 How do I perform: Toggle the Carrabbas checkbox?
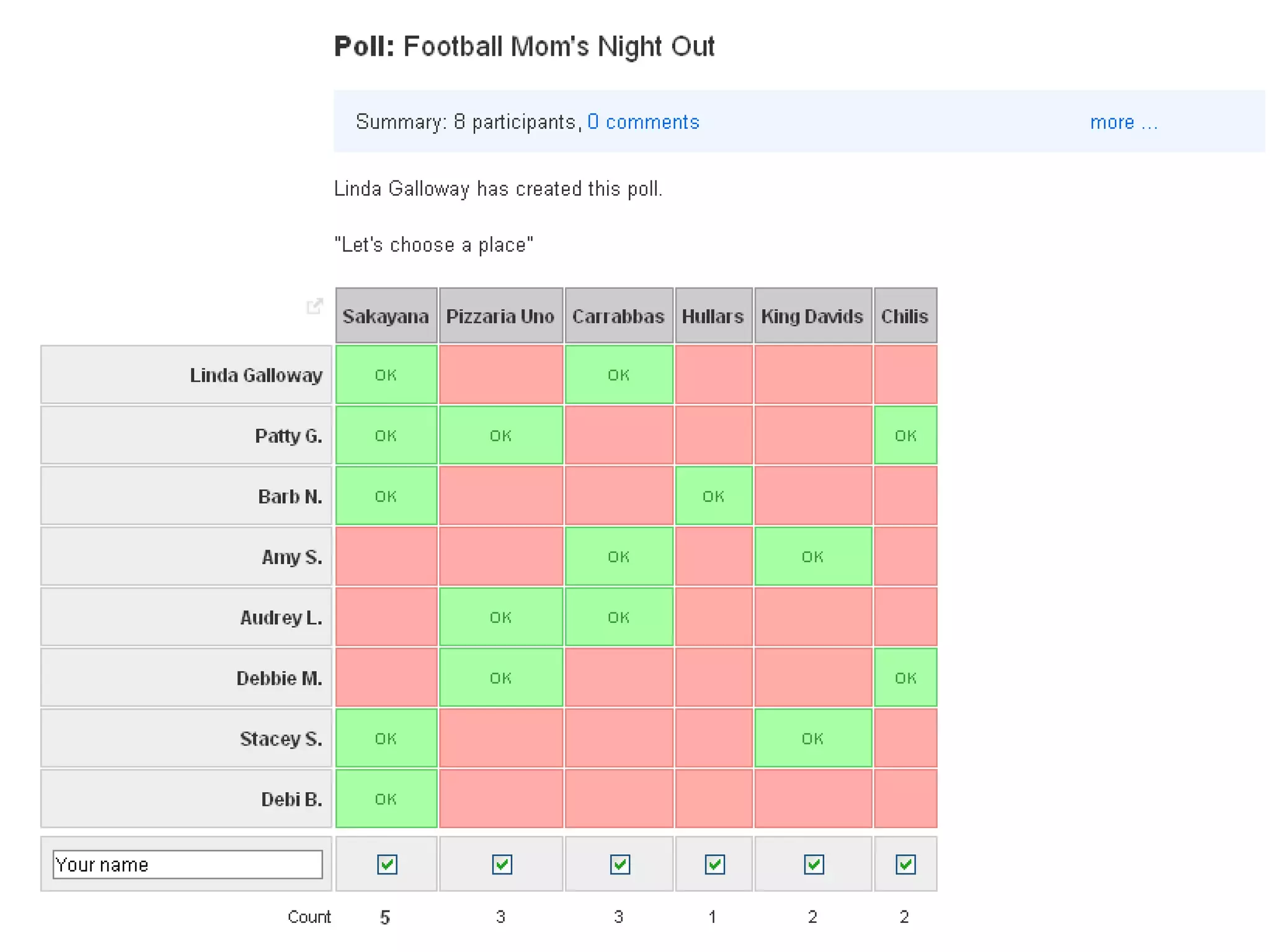coord(619,864)
